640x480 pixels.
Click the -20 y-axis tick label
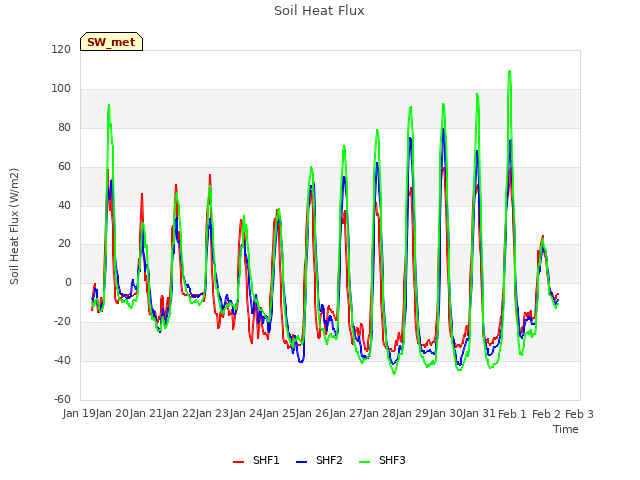coord(62,322)
